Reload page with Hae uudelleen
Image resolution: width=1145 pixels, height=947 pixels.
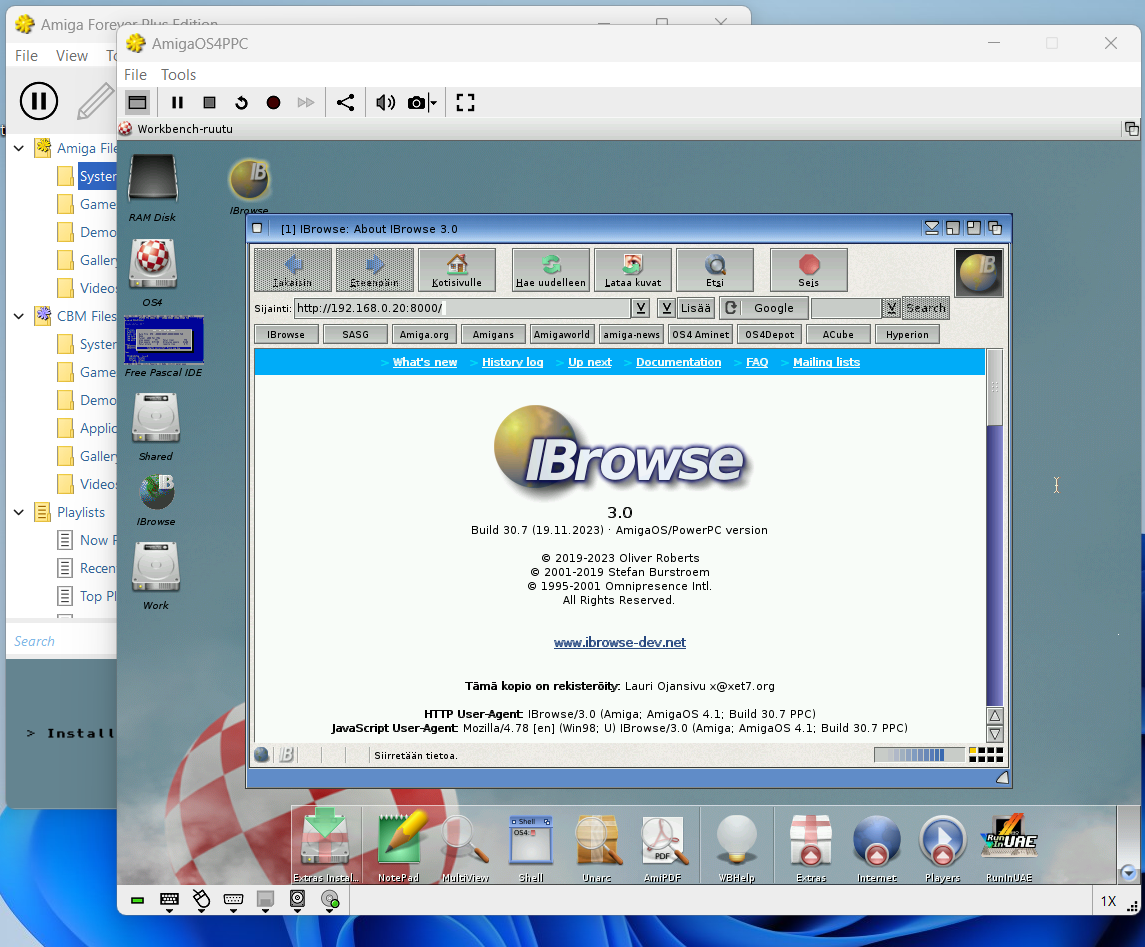click(551, 270)
